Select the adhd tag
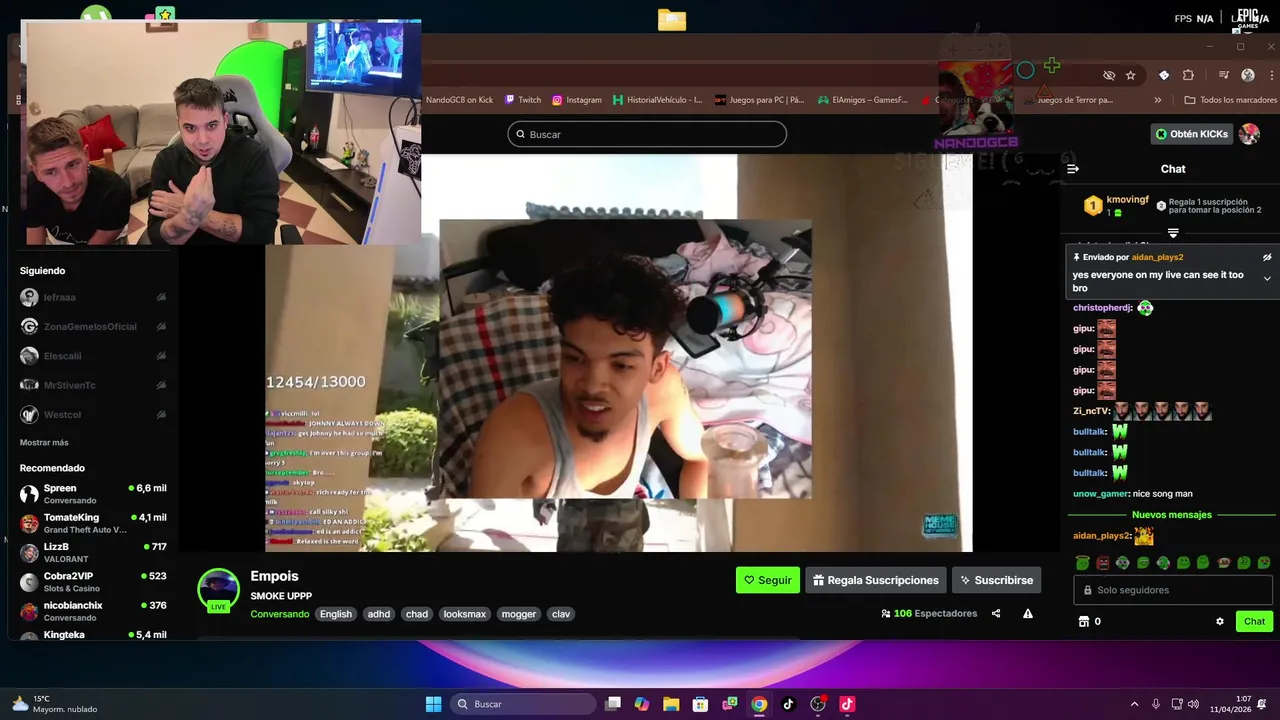 click(x=379, y=614)
